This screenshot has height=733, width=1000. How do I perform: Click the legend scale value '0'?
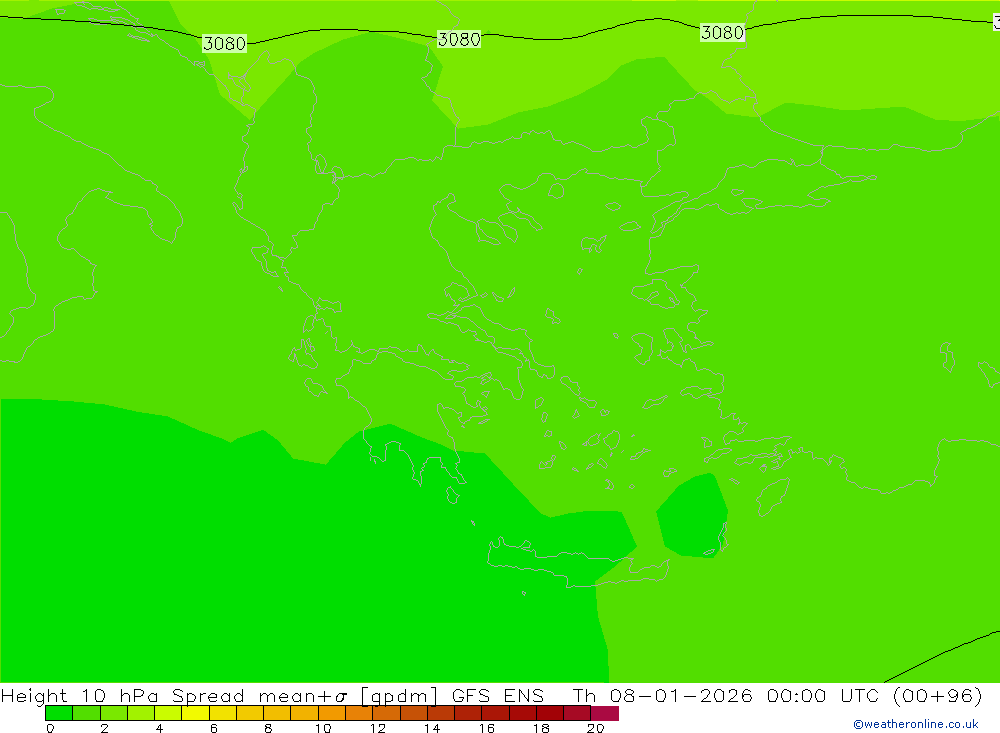(x=50, y=728)
